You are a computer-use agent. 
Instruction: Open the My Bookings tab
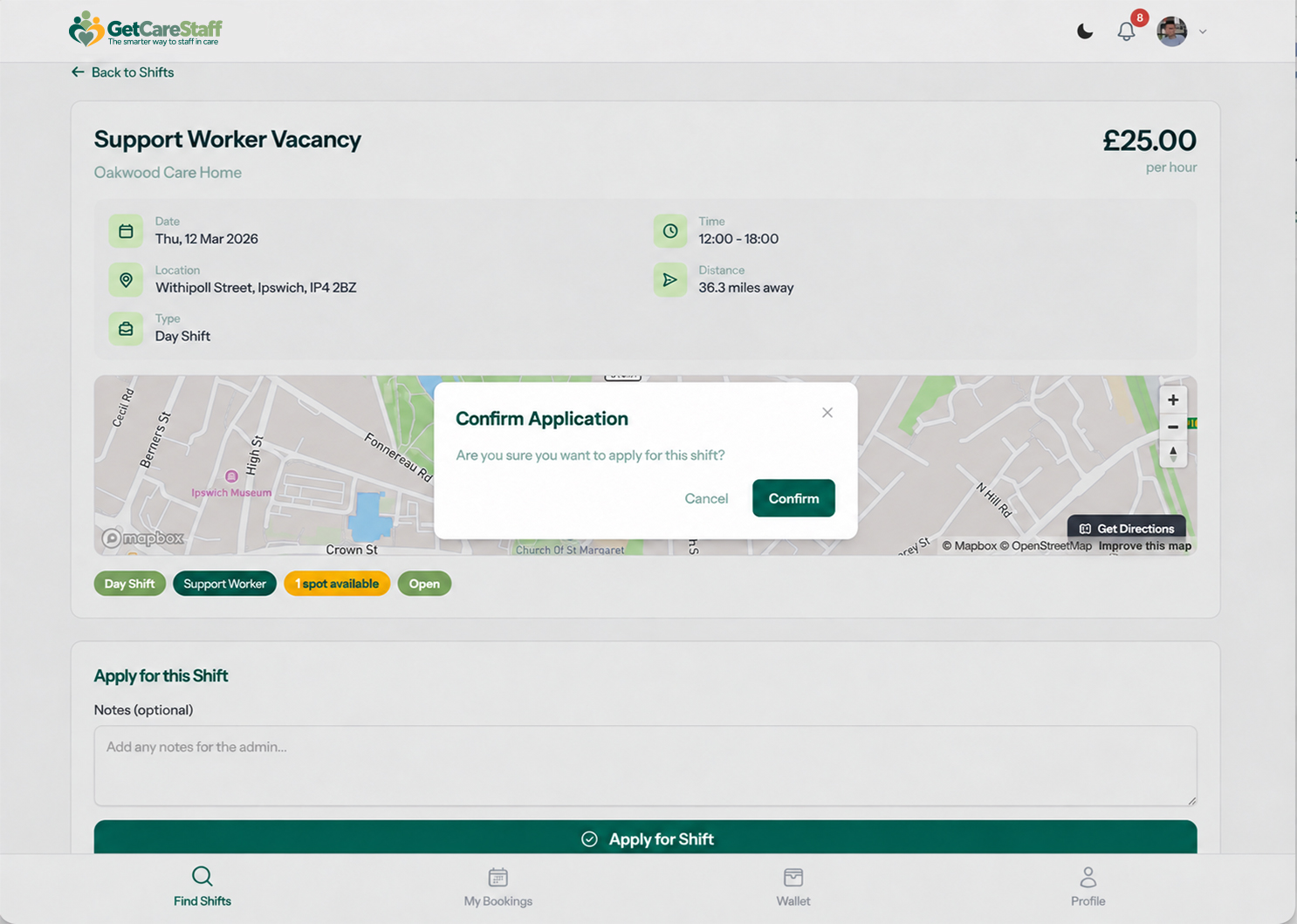[498, 887]
